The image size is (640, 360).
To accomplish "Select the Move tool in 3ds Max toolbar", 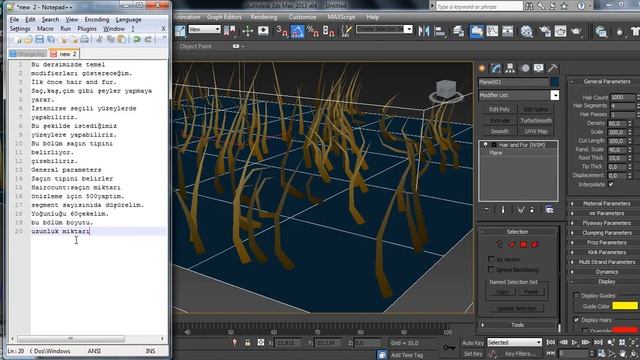I will [x=247, y=31].
